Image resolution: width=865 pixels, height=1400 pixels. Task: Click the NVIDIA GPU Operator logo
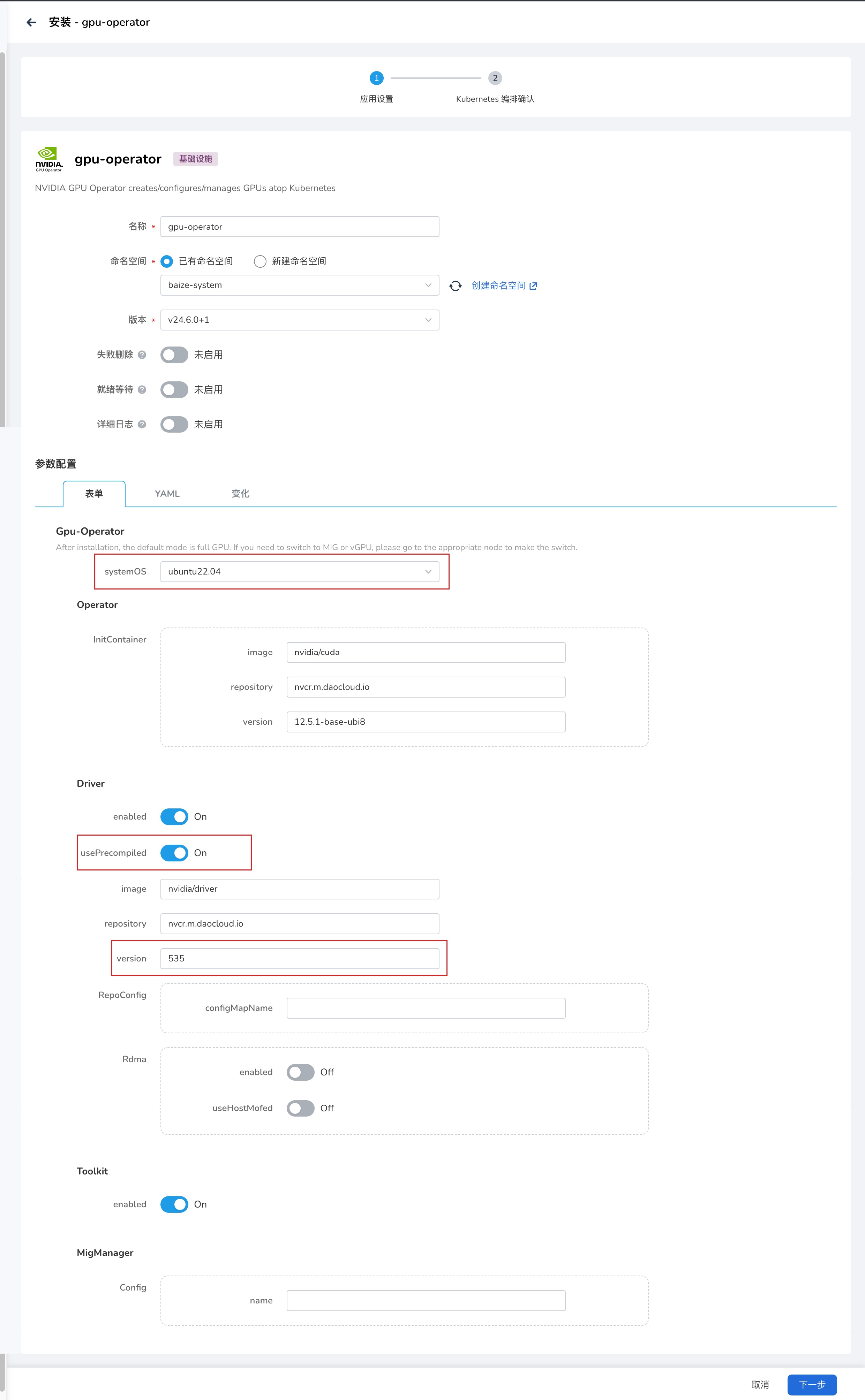tap(49, 160)
